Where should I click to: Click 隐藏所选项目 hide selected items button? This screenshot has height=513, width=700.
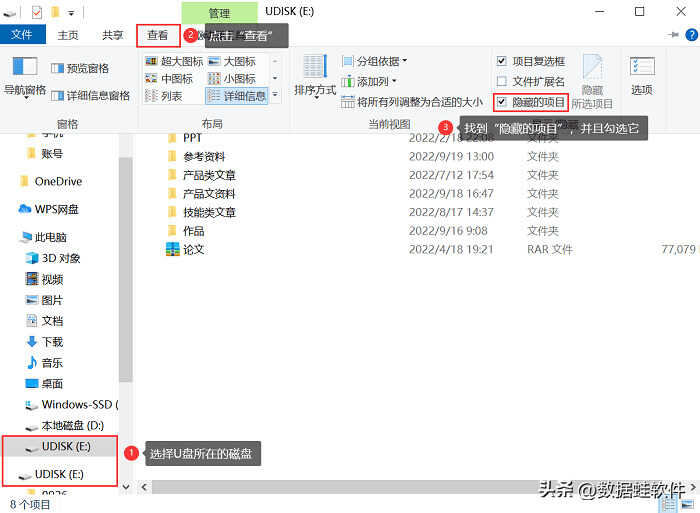pos(592,82)
